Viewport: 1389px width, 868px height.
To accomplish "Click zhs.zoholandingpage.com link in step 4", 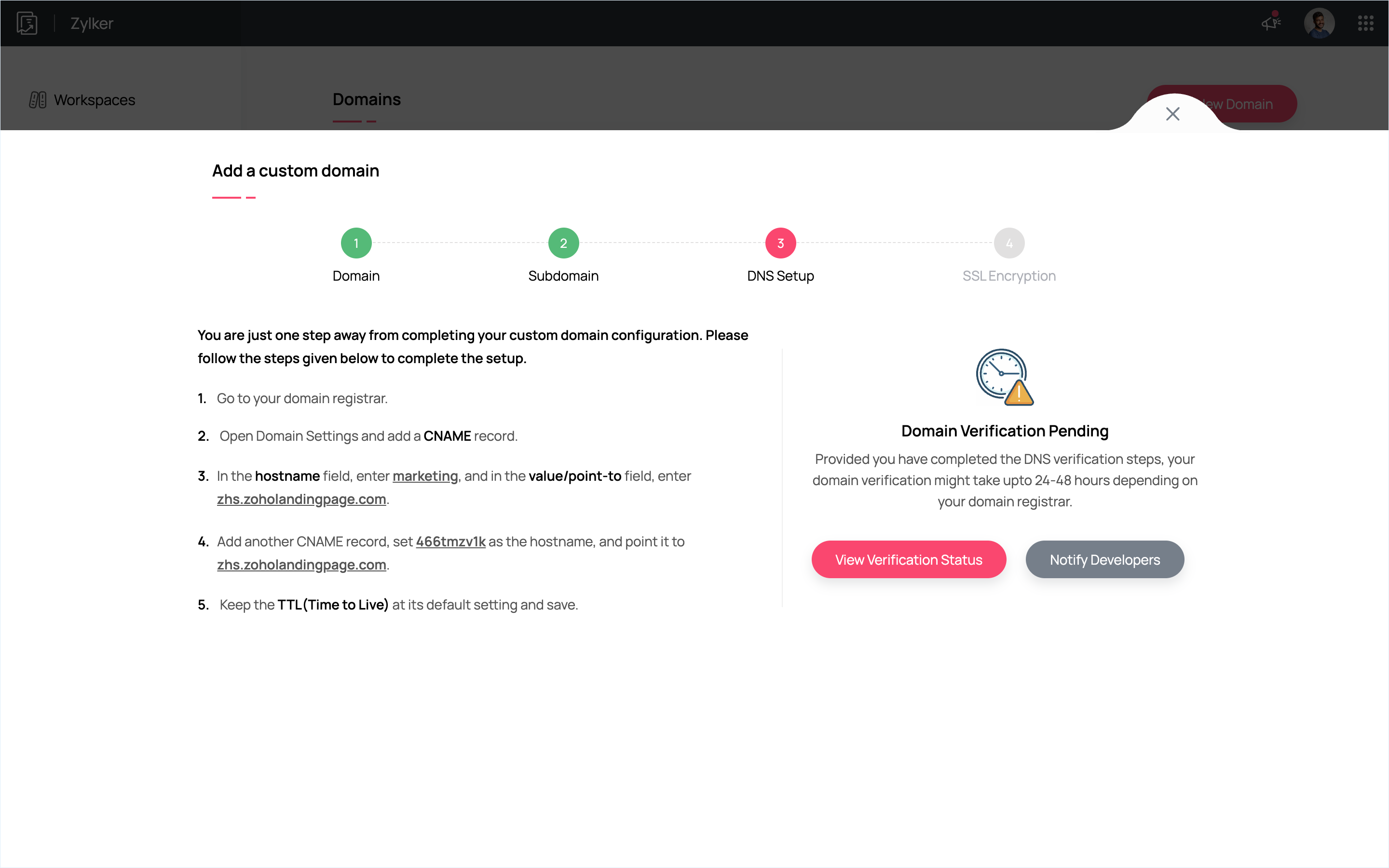I will click(301, 564).
